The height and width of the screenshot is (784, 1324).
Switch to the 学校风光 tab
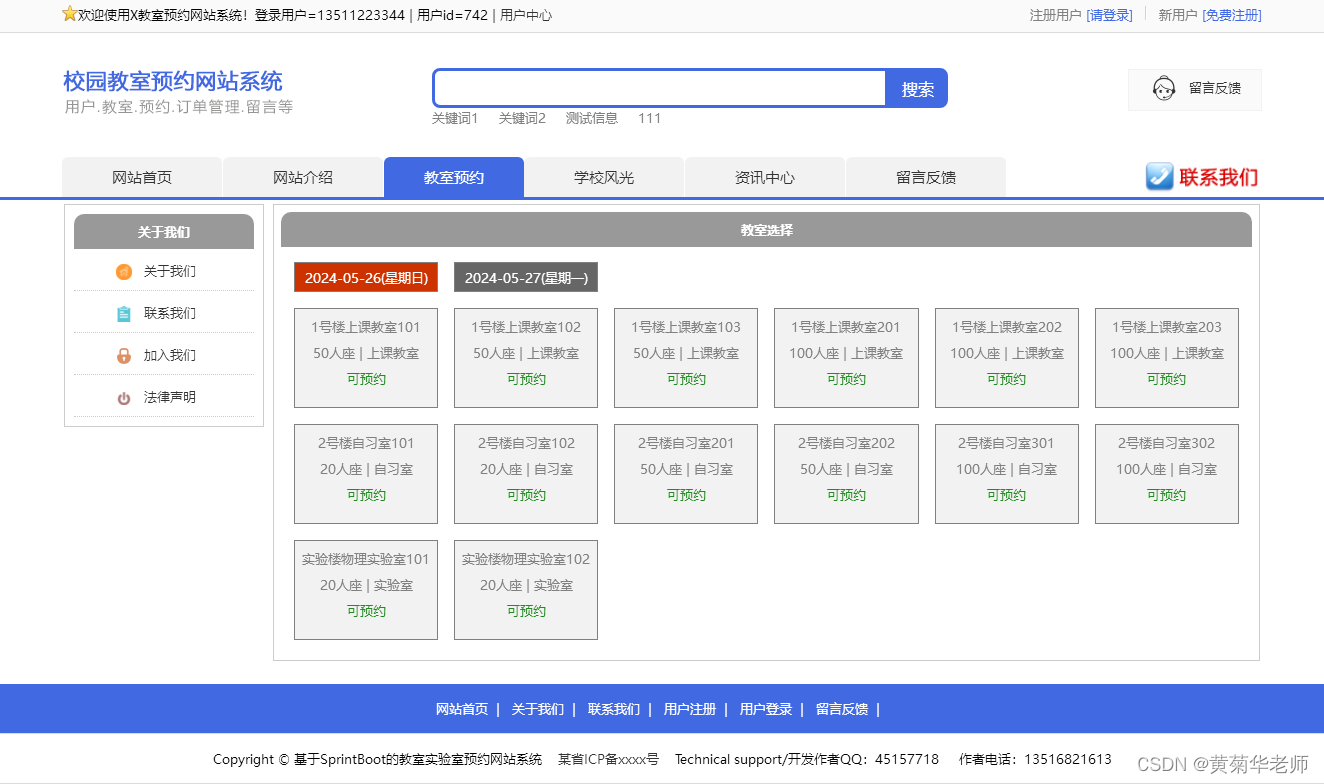(604, 177)
